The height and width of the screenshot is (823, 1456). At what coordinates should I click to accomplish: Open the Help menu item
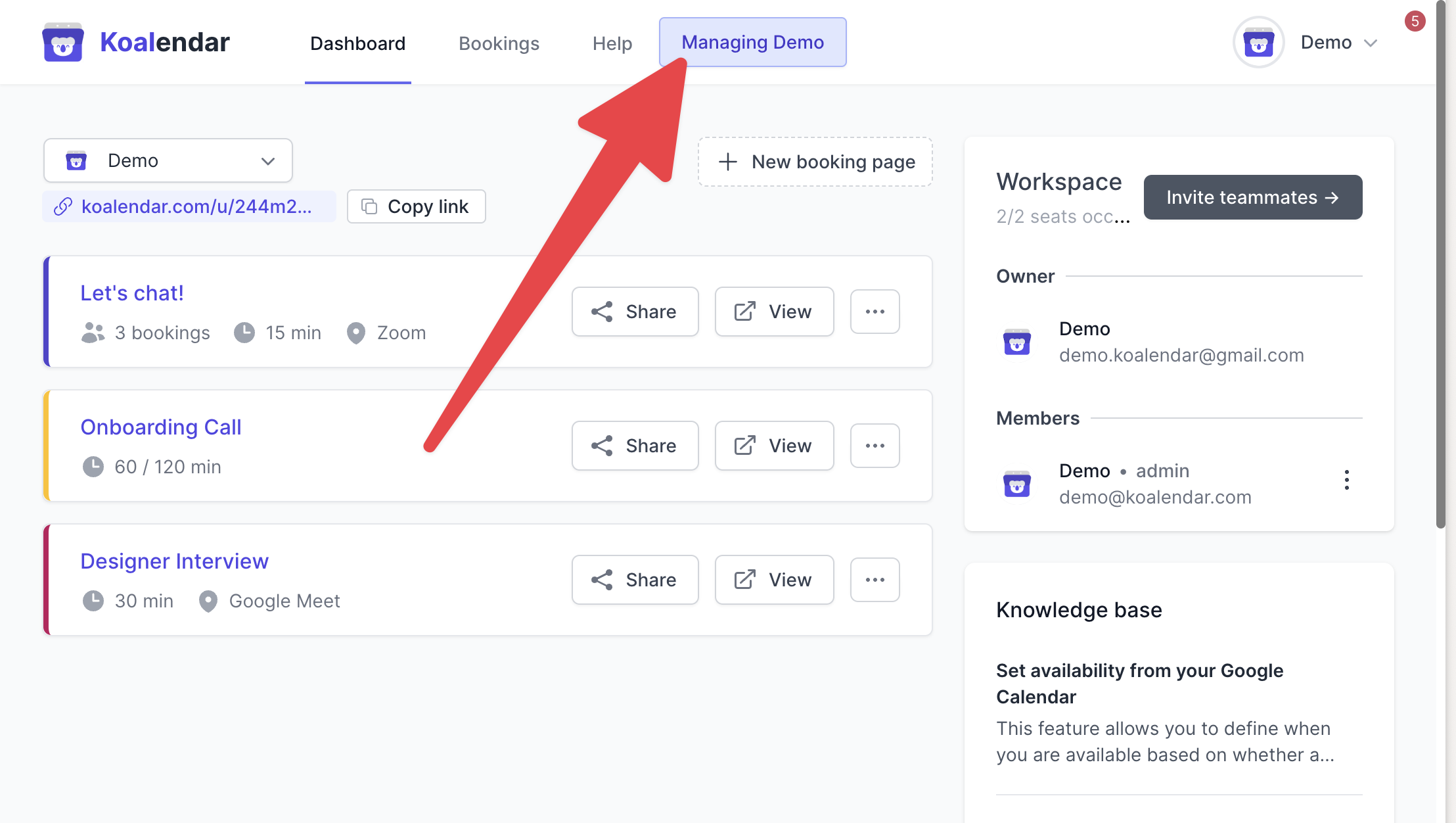click(x=612, y=43)
